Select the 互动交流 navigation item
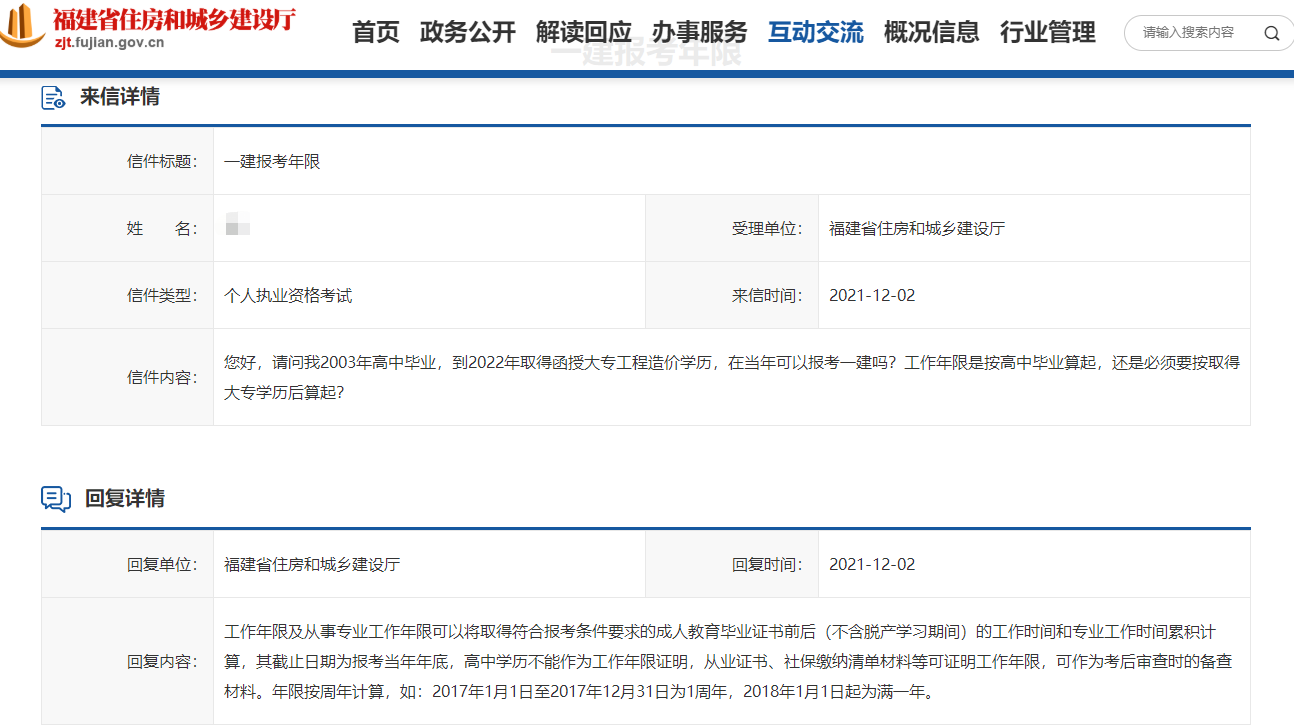 pos(815,32)
